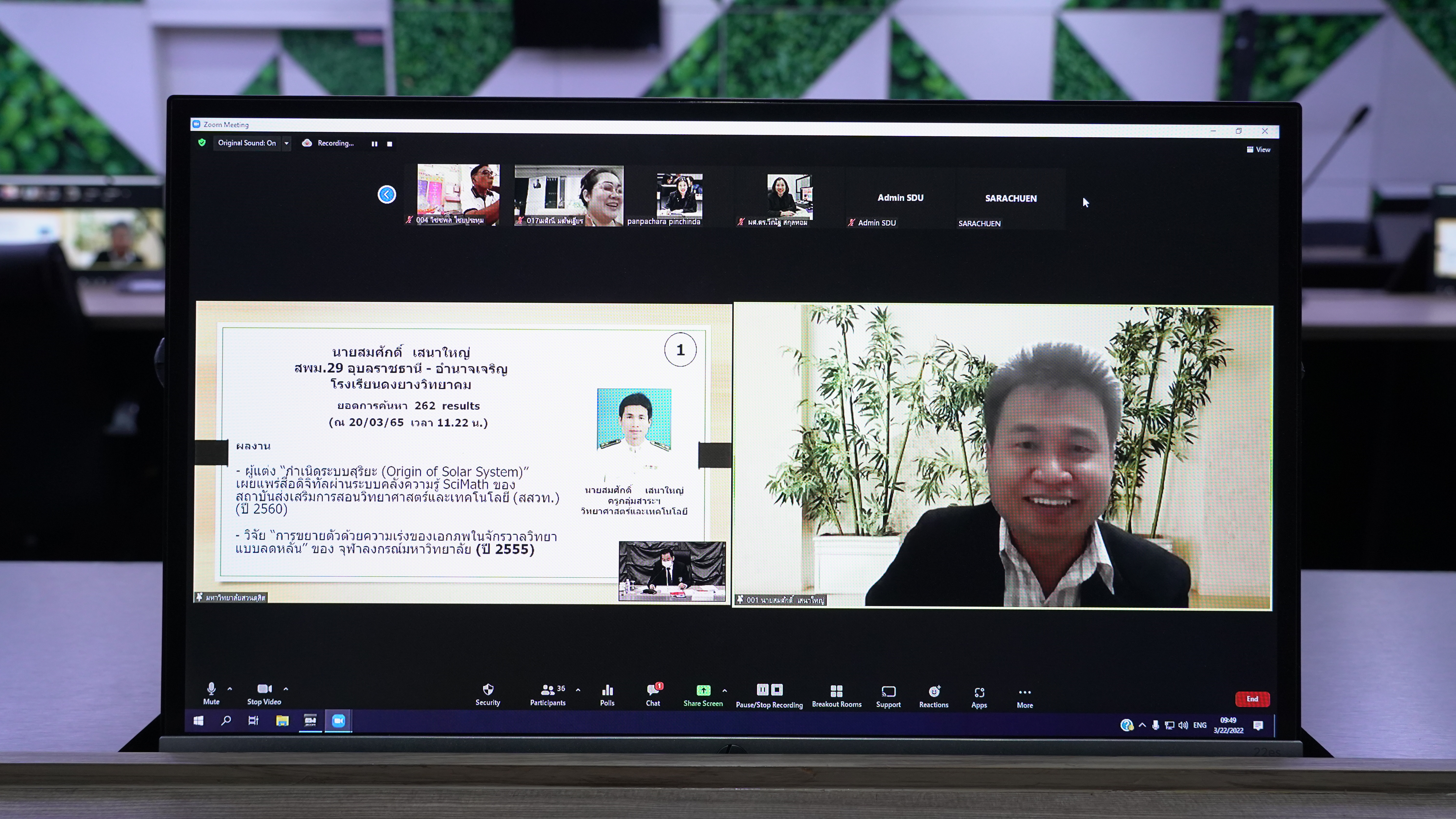Stop Video camera toggle
Image resolution: width=1456 pixels, height=819 pixels.
pyautogui.click(x=264, y=692)
